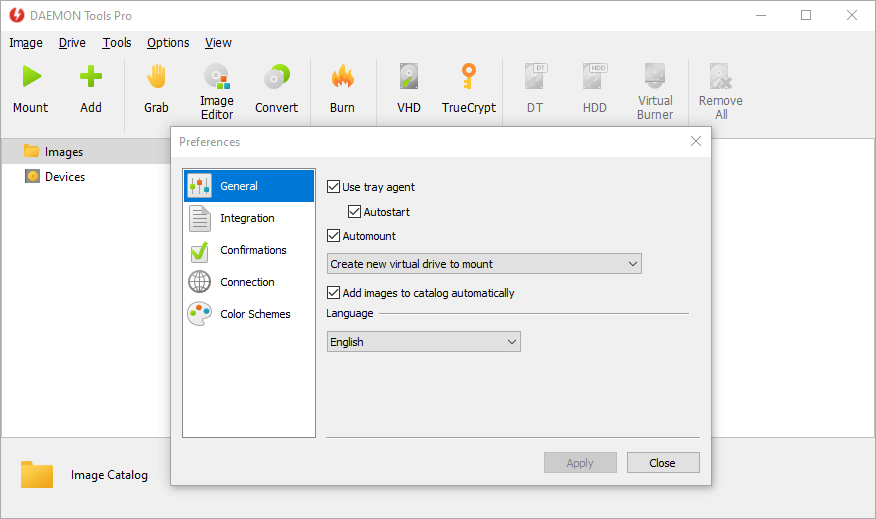Open the Color Schemes preferences section
Viewport: 876px width, 519px height.
249,313
